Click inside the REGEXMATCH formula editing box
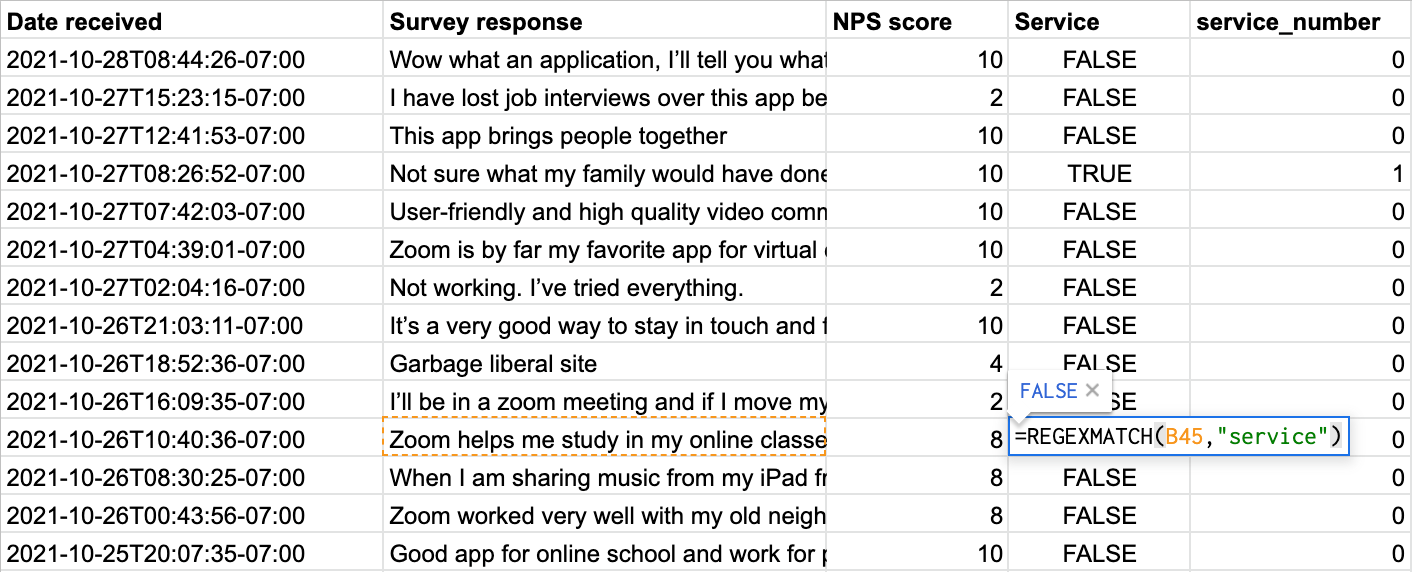 pyautogui.click(x=1178, y=438)
